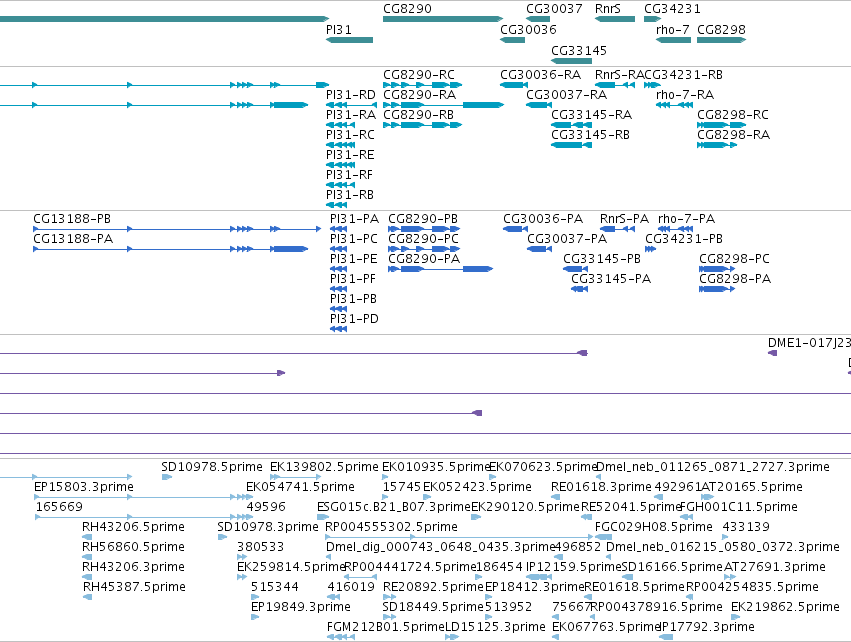Select the CG30036 gene label
851x642 pixels.
(x=528, y=30)
